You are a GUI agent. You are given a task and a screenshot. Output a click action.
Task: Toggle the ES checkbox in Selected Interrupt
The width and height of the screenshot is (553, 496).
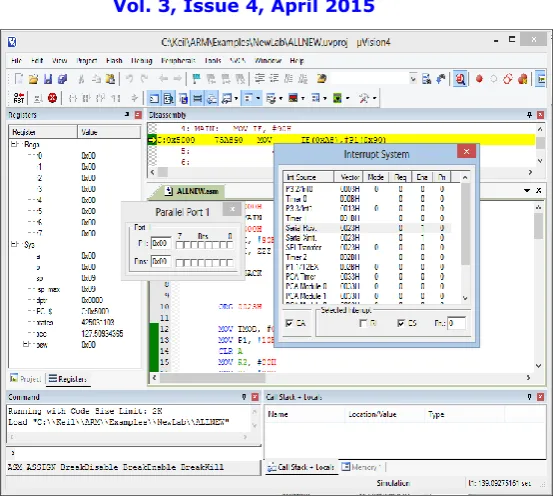(x=401, y=323)
